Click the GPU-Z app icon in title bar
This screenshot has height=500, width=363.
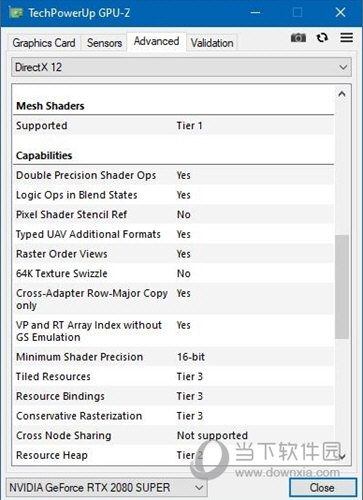[16, 13]
